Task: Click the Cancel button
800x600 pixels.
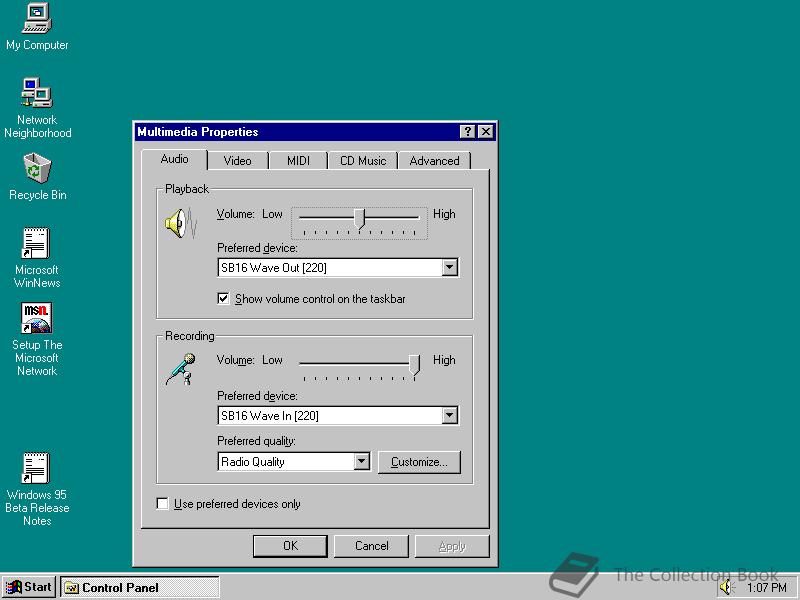Action: click(x=371, y=546)
